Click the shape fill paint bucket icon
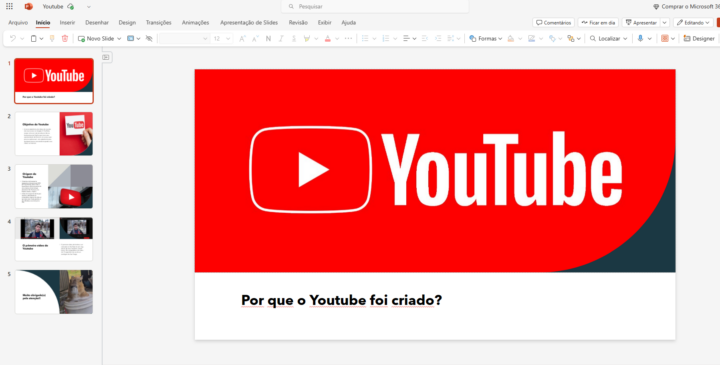This screenshot has width=720, height=365. 511,39
